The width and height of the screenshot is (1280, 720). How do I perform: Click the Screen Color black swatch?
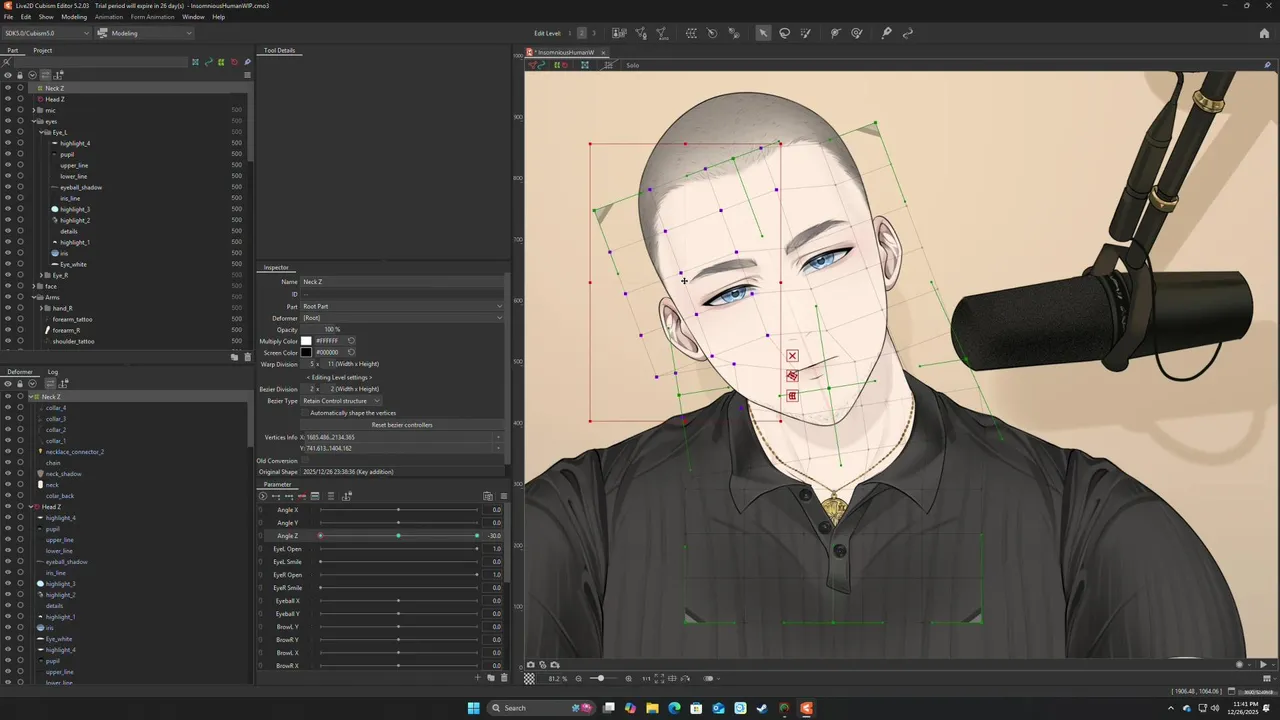pyautogui.click(x=306, y=352)
